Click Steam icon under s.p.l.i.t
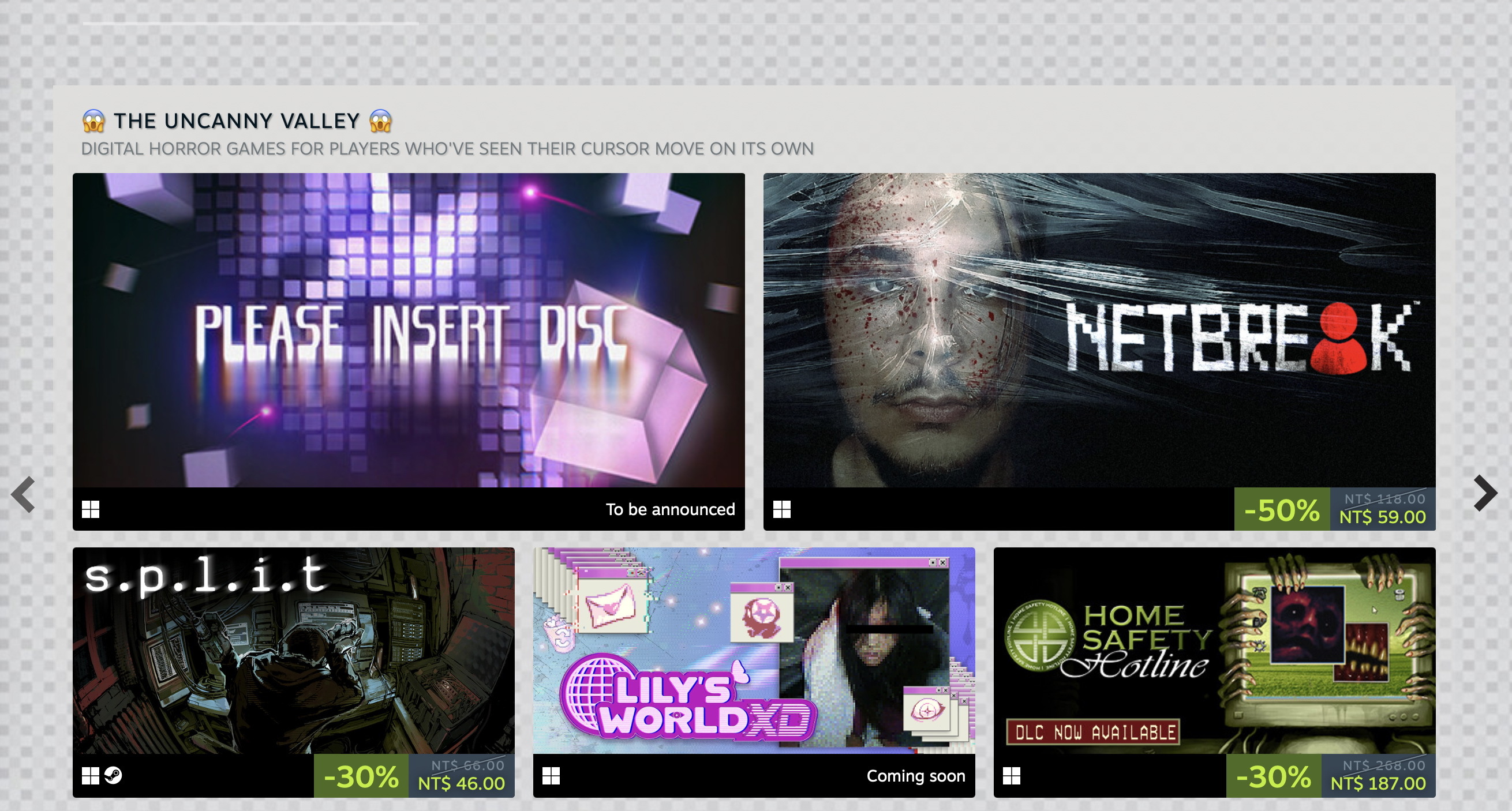The width and height of the screenshot is (1512, 811). click(113, 776)
